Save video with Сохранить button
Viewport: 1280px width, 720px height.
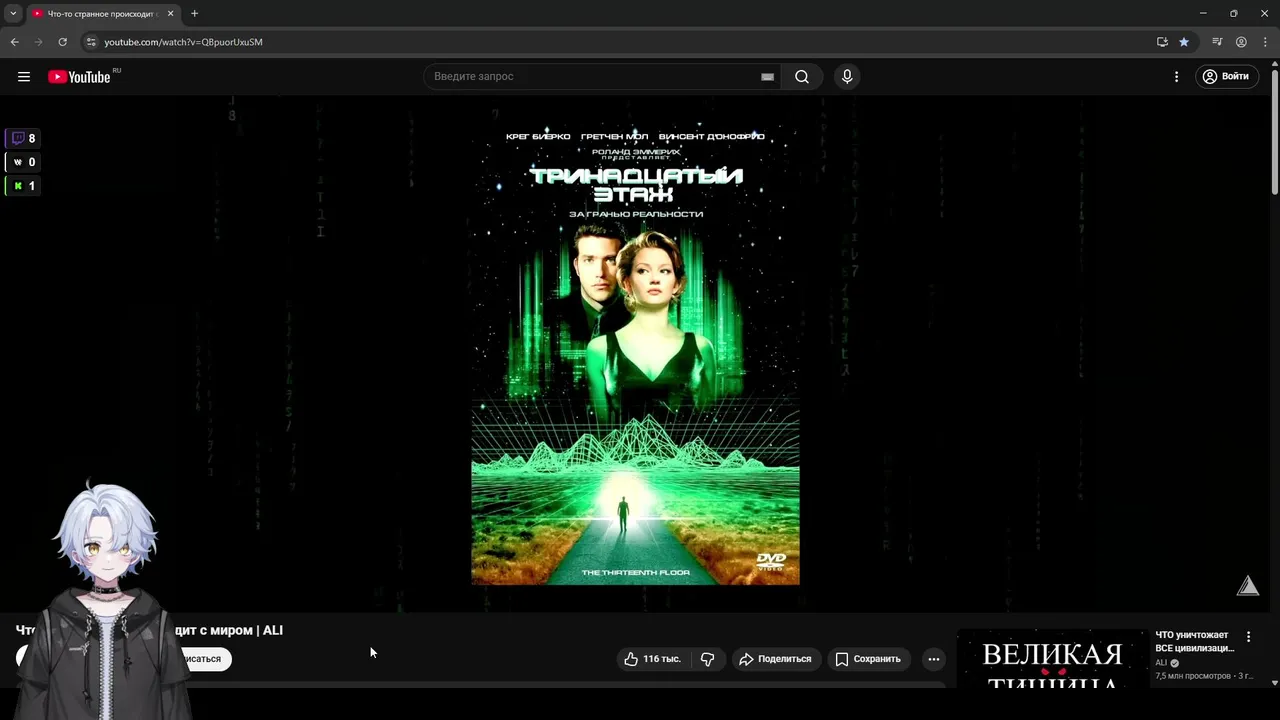869,659
